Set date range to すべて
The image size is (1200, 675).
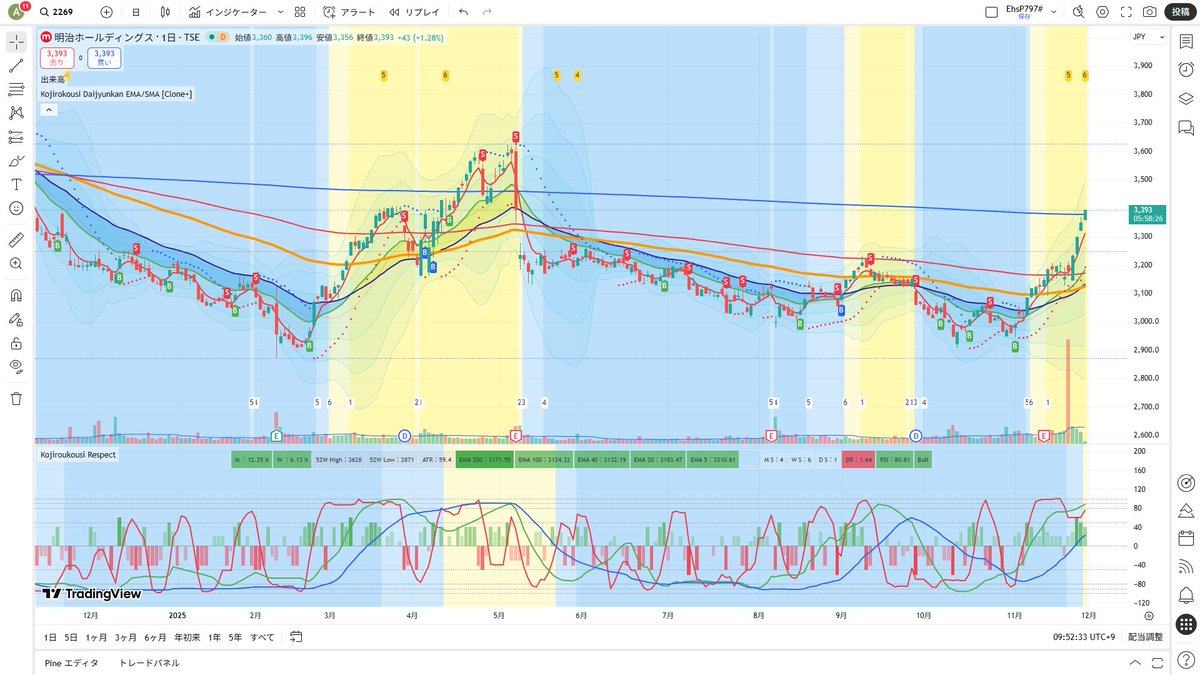[262, 637]
